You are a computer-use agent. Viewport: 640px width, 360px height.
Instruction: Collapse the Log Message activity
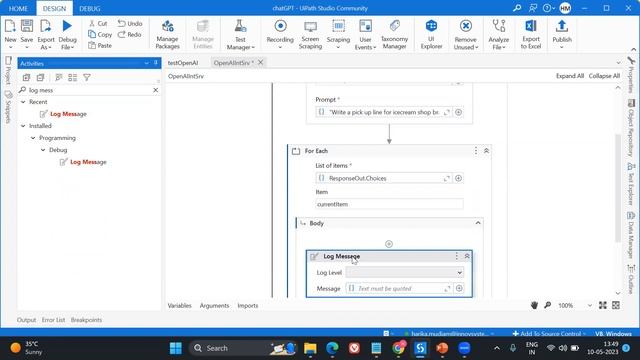click(467, 256)
